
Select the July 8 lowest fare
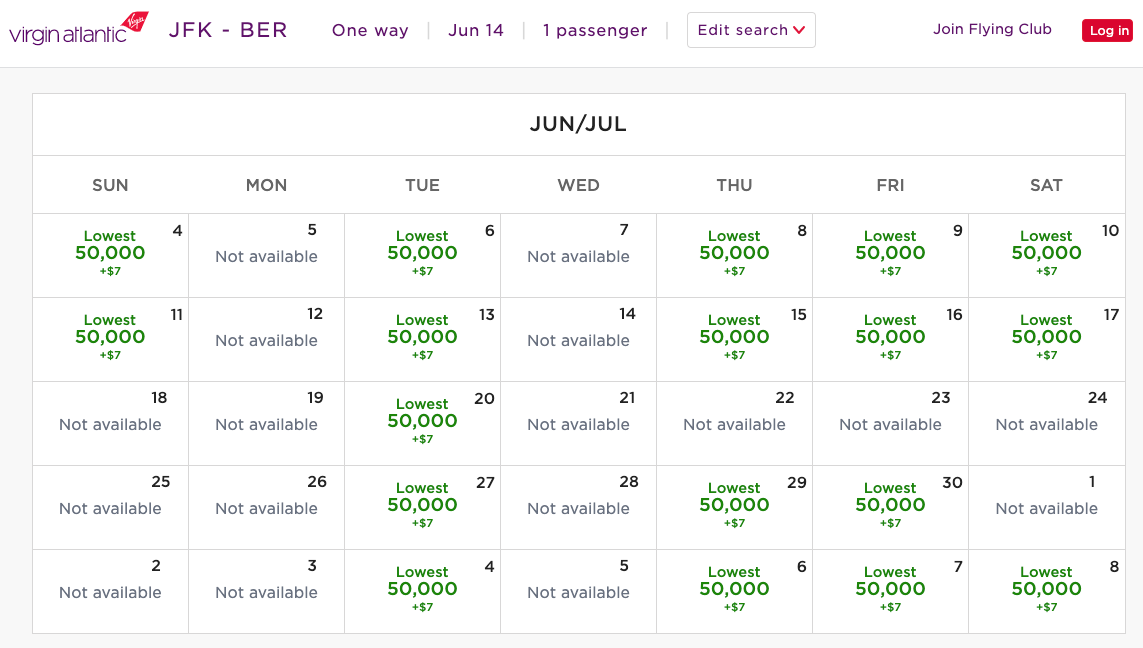[1046, 591]
